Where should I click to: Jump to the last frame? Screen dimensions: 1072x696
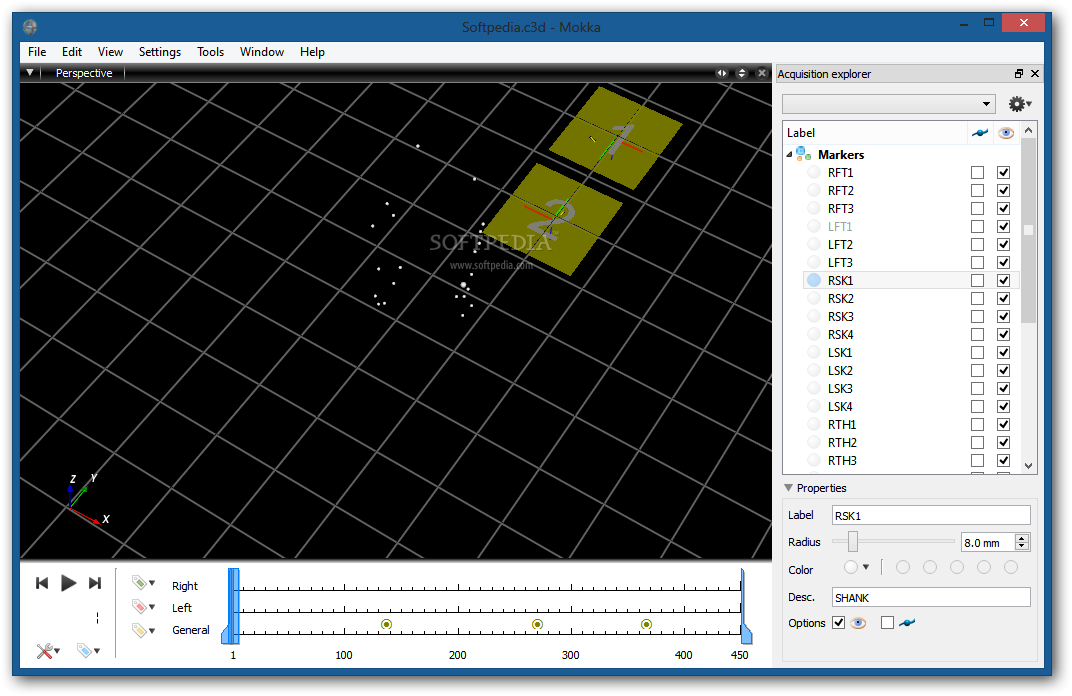[95, 583]
